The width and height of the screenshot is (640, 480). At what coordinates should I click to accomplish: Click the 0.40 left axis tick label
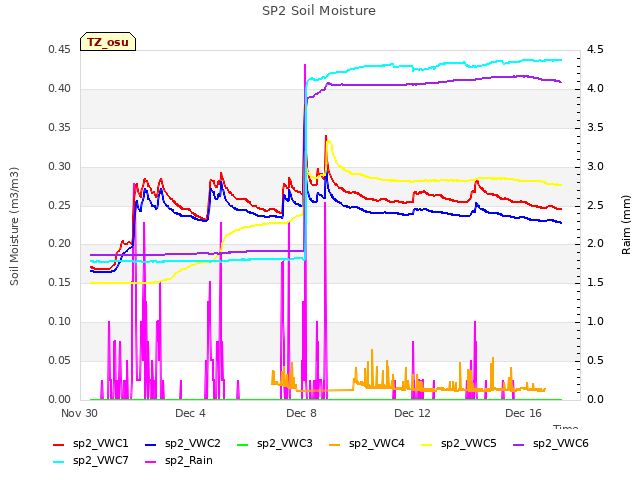59,89
